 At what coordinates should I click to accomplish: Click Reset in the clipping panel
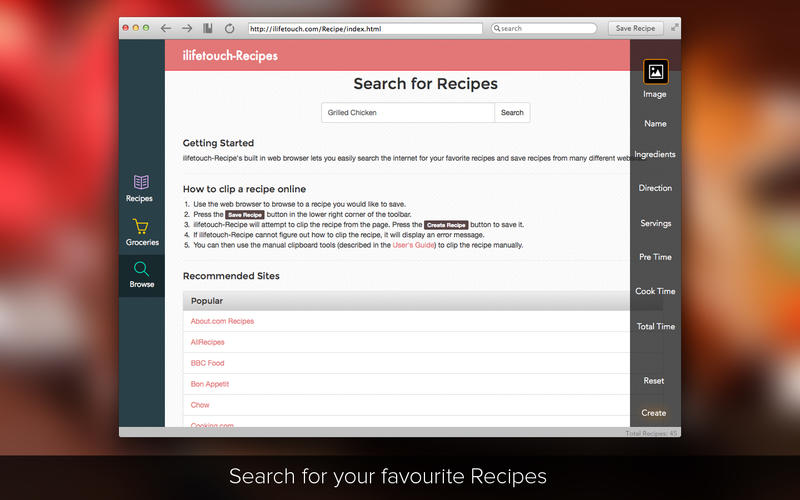(x=654, y=381)
